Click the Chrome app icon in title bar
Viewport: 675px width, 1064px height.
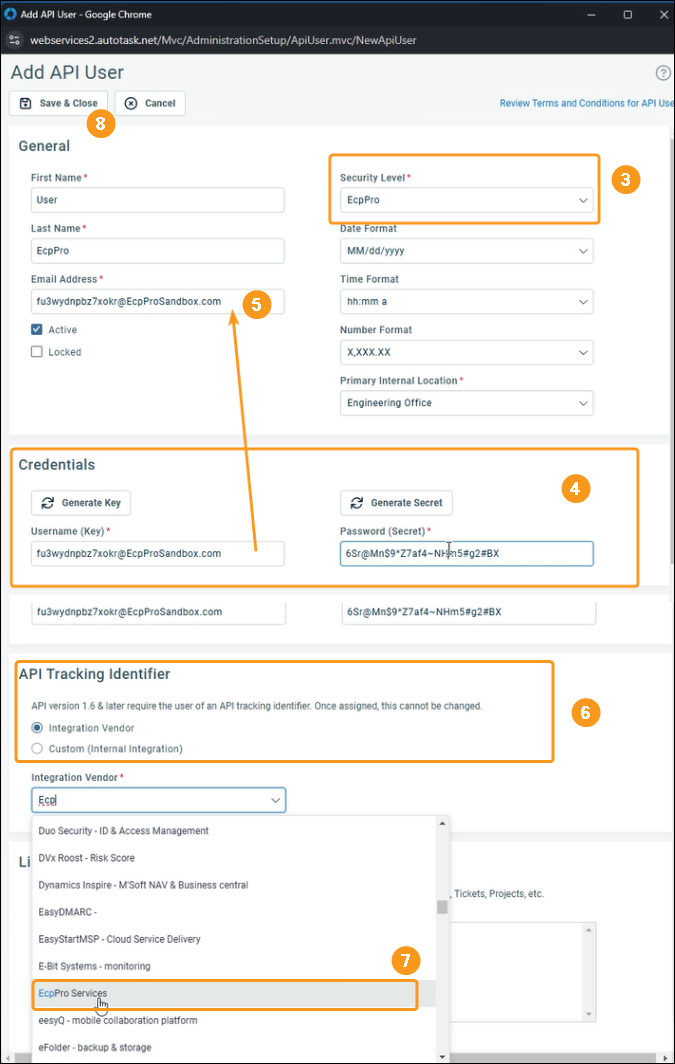click(x=11, y=14)
